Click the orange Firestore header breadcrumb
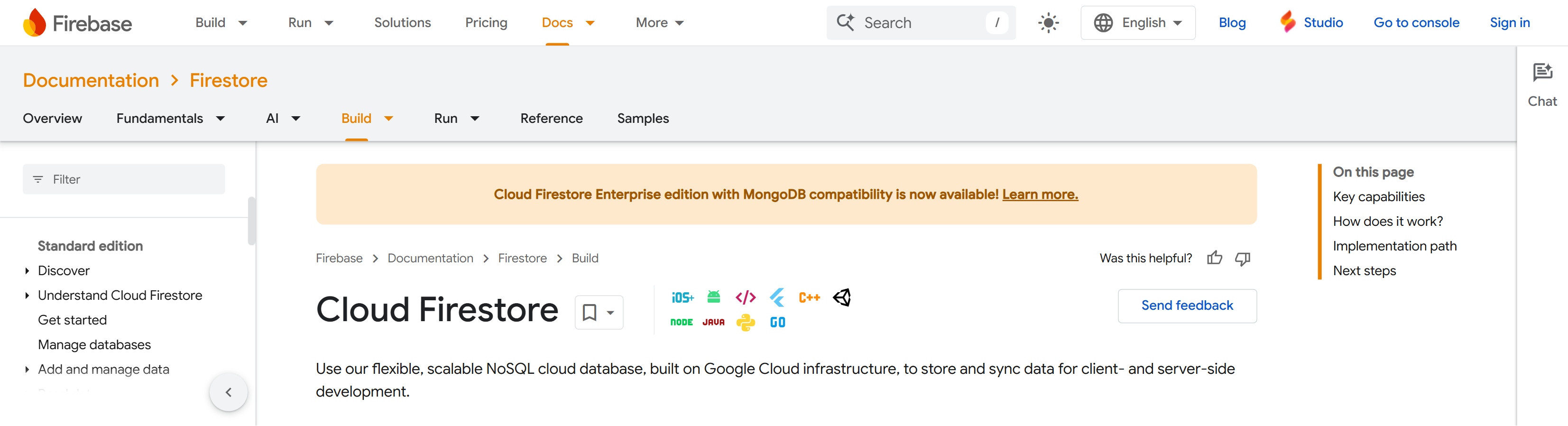 tap(228, 80)
